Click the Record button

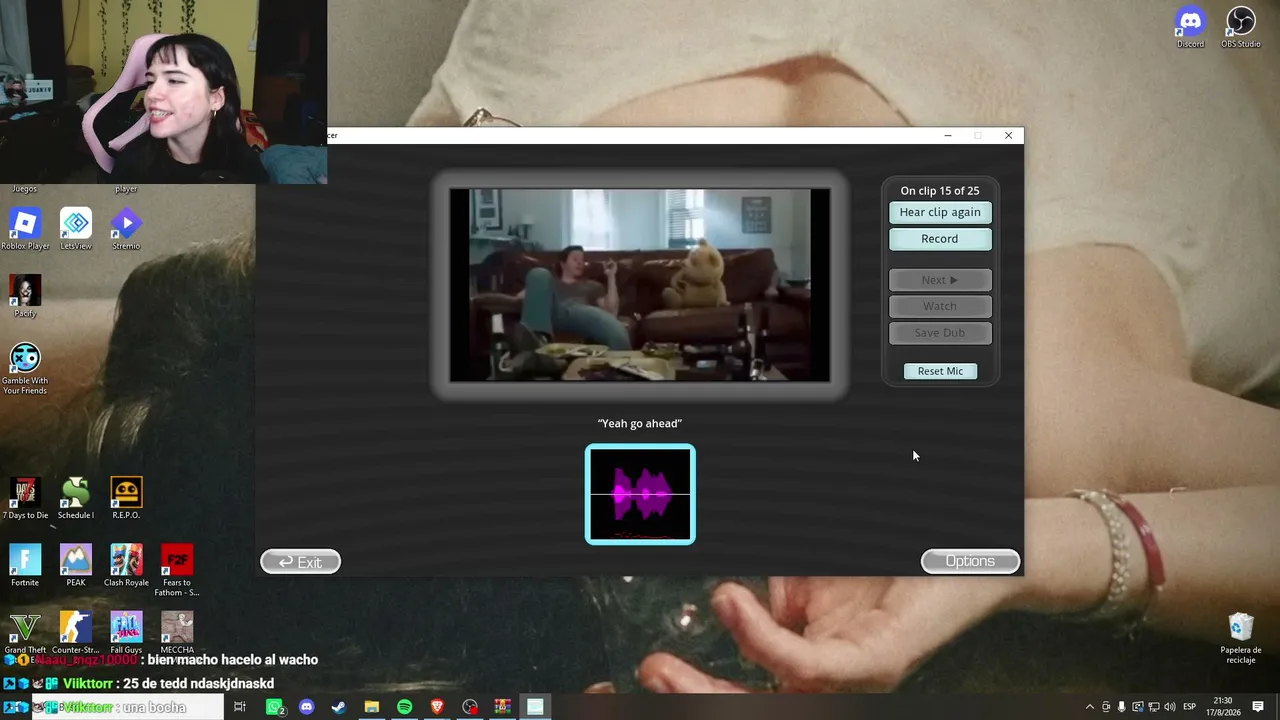tap(940, 239)
